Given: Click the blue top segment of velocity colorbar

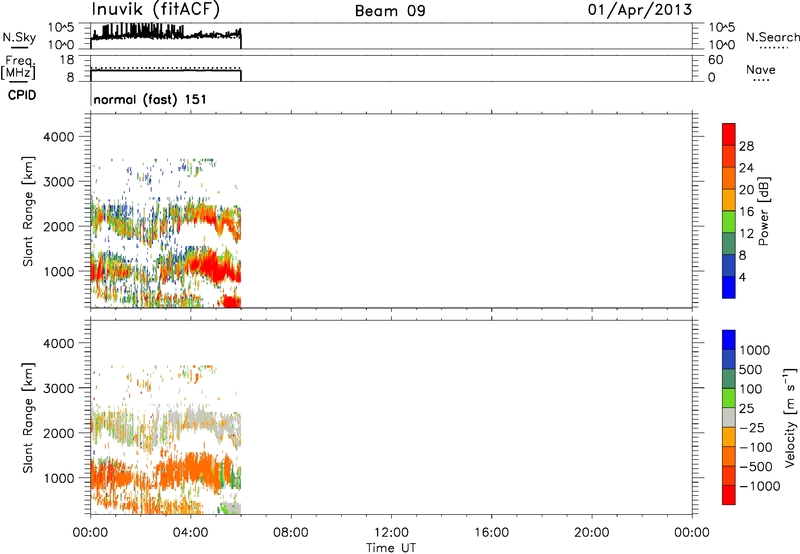Looking at the screenshot, I should [x=729, y=340].
